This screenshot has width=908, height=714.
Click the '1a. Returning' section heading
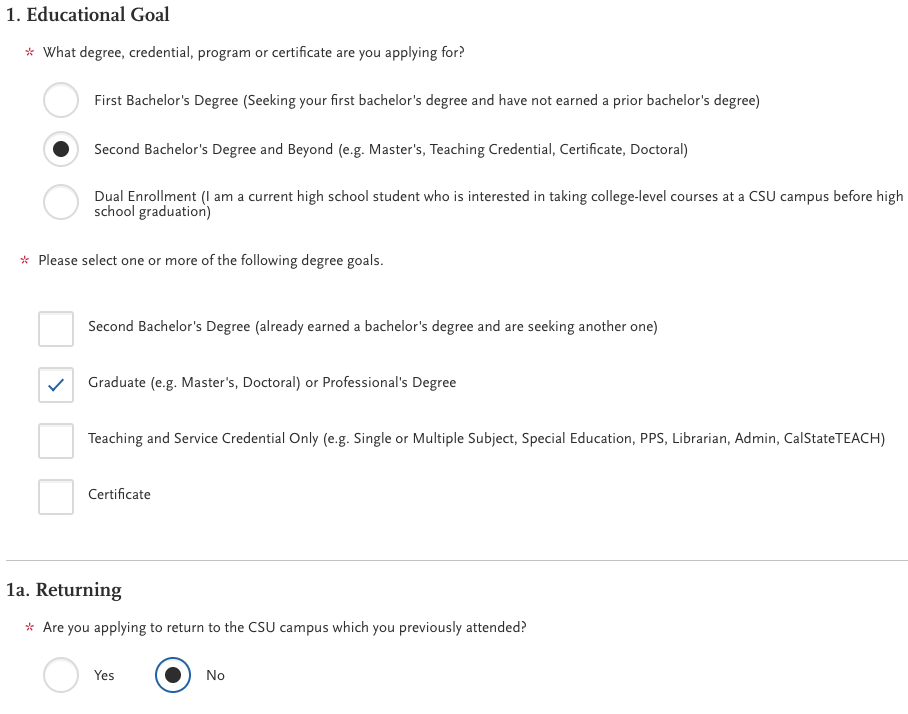point(64,590)
